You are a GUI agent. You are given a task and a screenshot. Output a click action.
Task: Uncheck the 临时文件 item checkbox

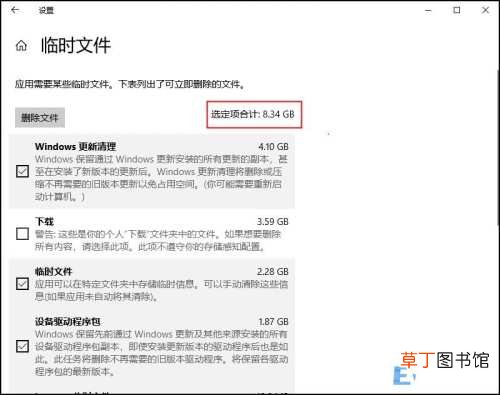(22, 284)
